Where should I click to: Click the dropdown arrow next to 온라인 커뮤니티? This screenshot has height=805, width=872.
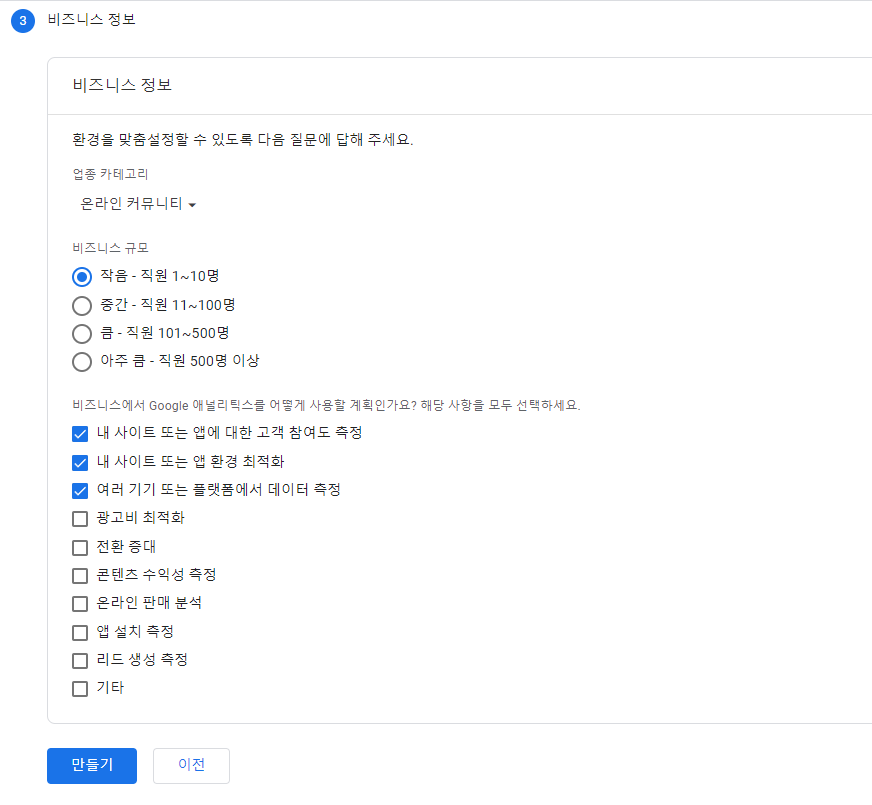[x=193, y=204]
